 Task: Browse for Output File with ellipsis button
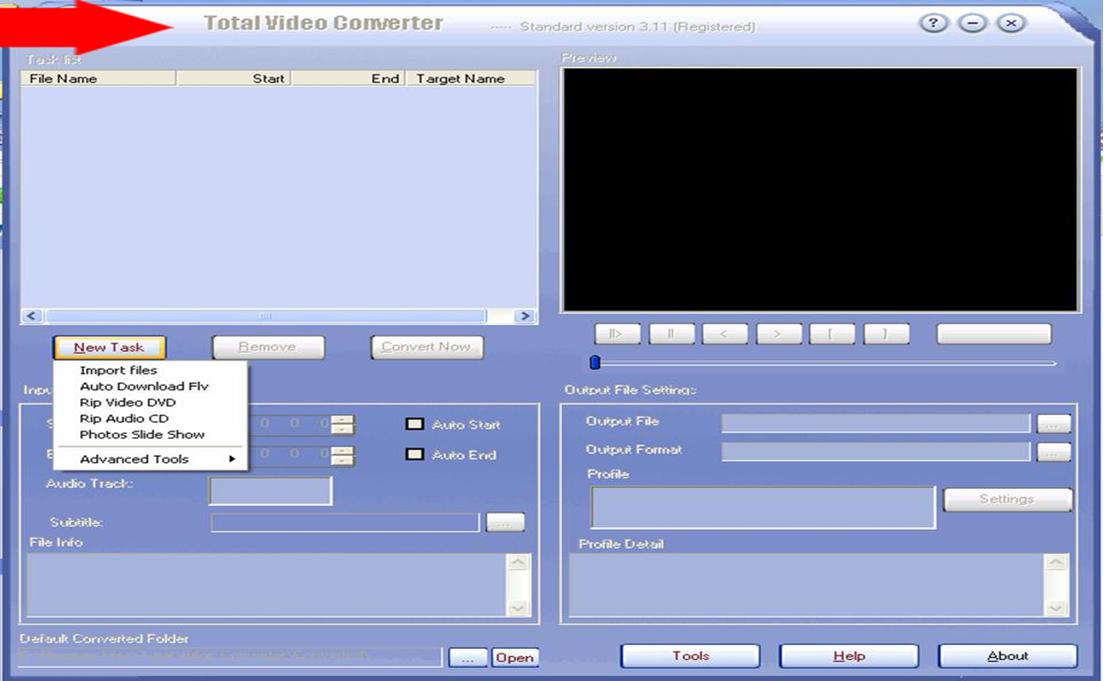(x=1053, y=424)
